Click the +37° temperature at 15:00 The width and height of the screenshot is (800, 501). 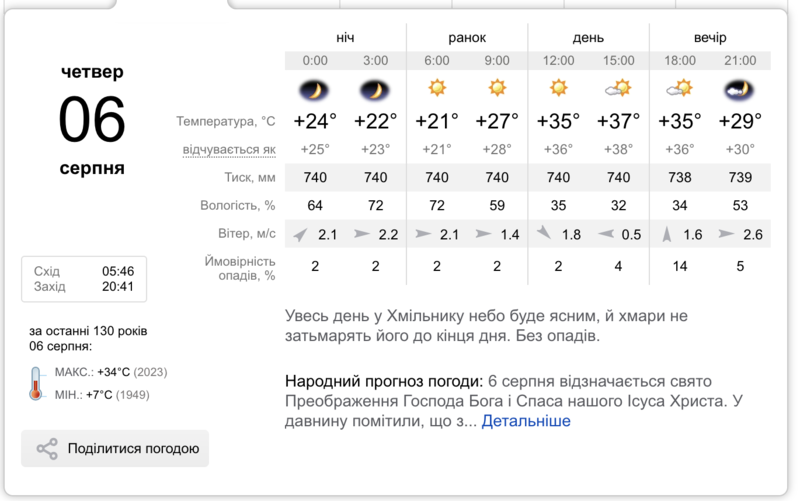pos(618,121)
